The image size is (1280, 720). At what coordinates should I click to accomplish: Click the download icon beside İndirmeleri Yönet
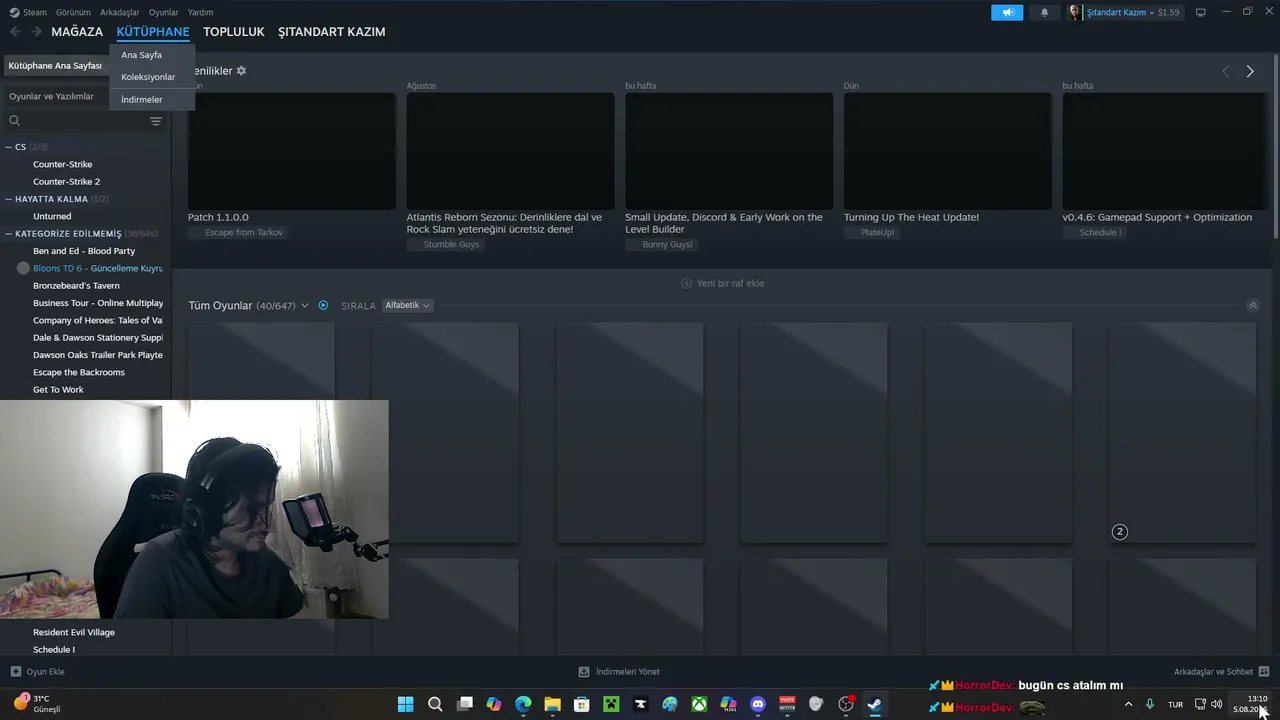584,672
